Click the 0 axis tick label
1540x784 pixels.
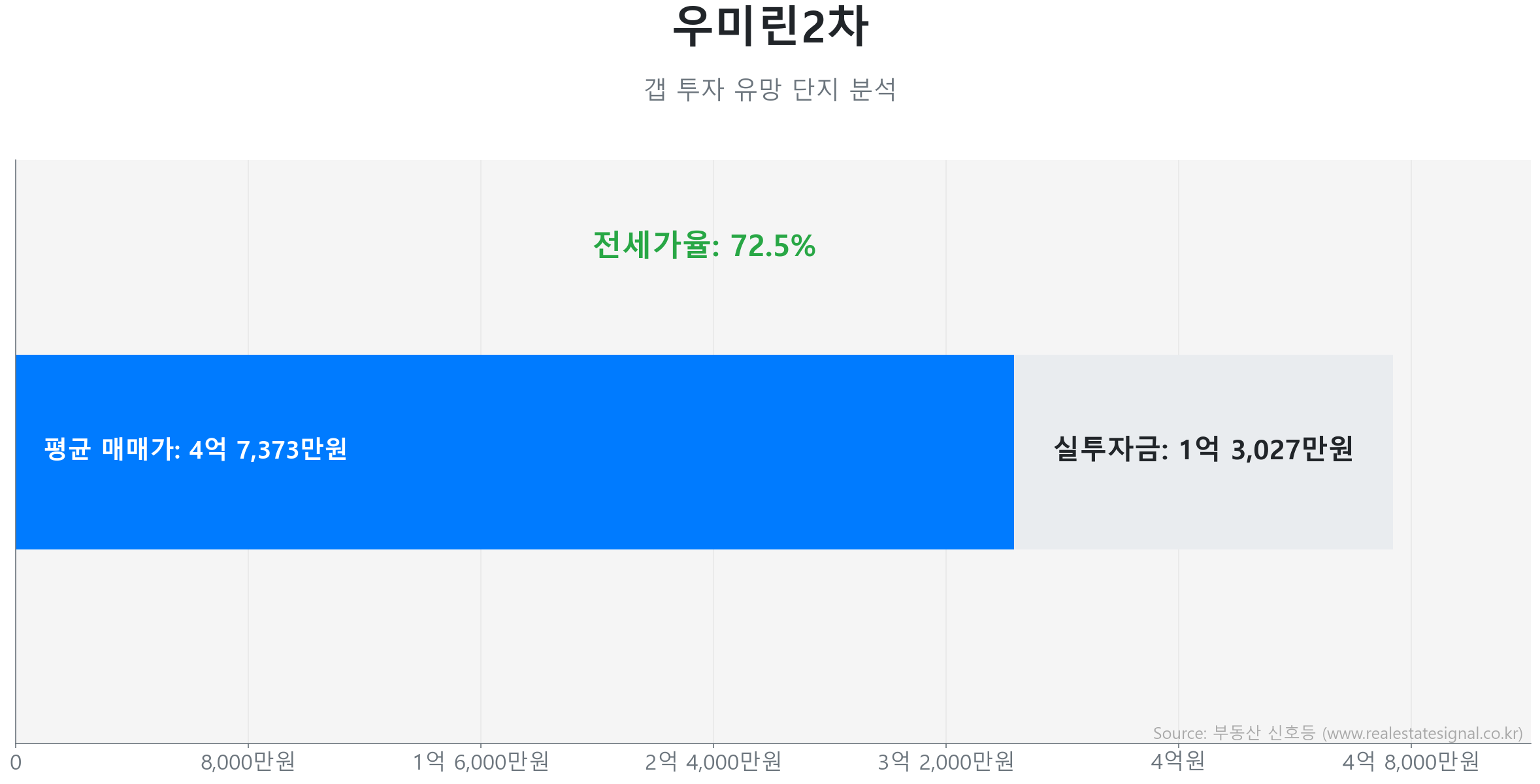point(16,762)
